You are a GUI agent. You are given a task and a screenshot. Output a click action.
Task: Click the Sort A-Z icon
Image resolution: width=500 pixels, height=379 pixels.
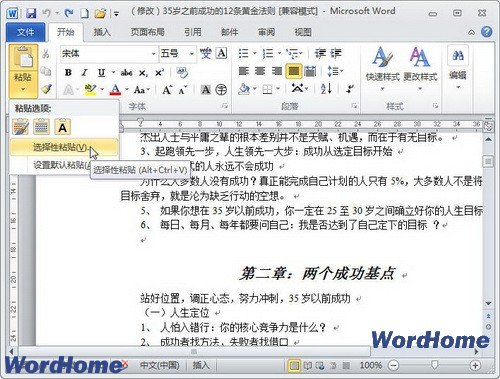[x=326, y=89]
